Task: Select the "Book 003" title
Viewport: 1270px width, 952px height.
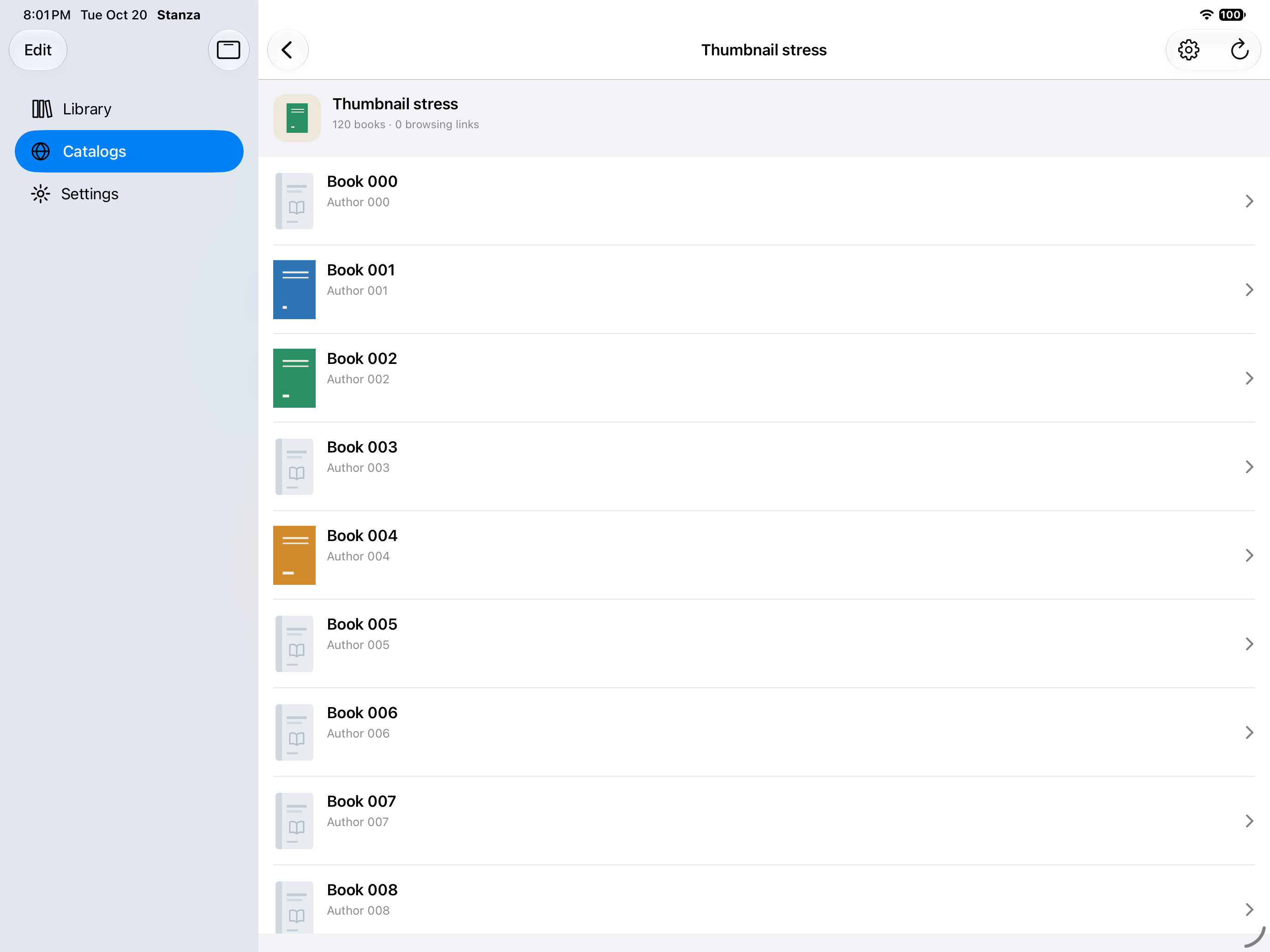Action: coord(362,447)
